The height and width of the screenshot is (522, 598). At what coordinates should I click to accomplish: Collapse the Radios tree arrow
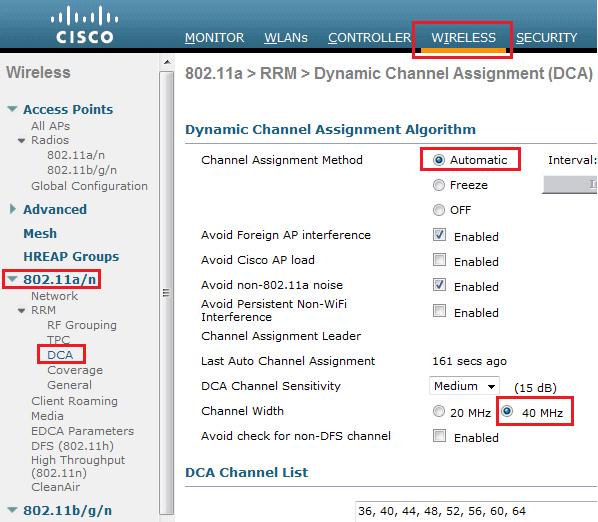pyautogui.click(x=22, y=141)
